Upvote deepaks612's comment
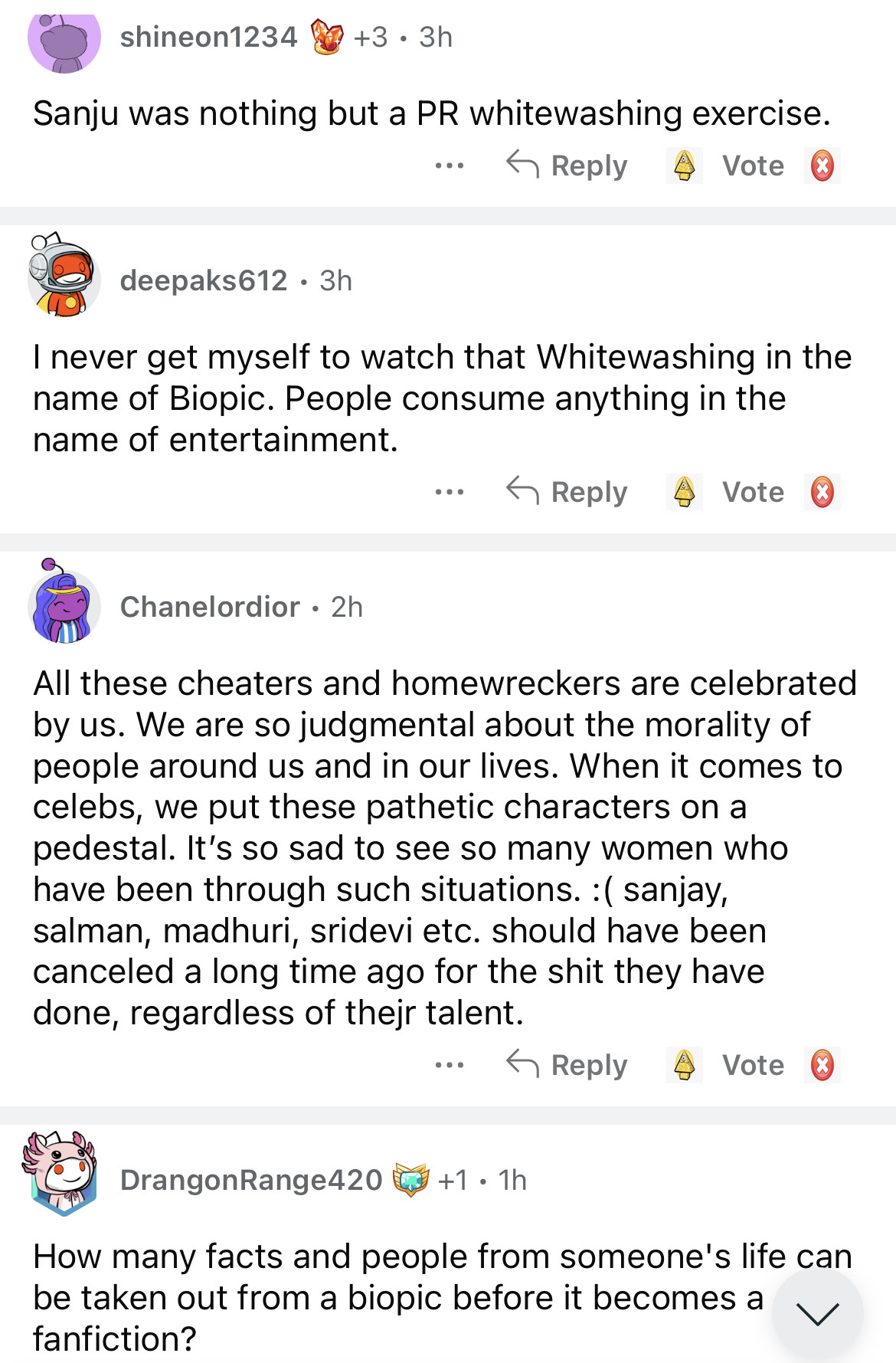Viewport: 896px width, 1363px height. pos(685,492)
